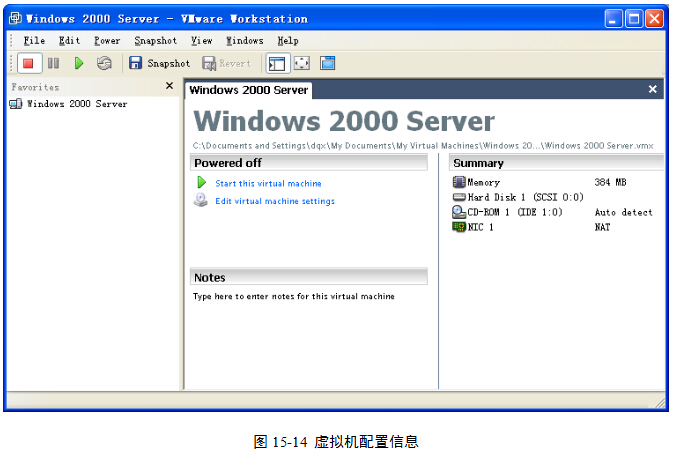Select the Windows 2000 Server tab
673x451 pixels.
249,90
